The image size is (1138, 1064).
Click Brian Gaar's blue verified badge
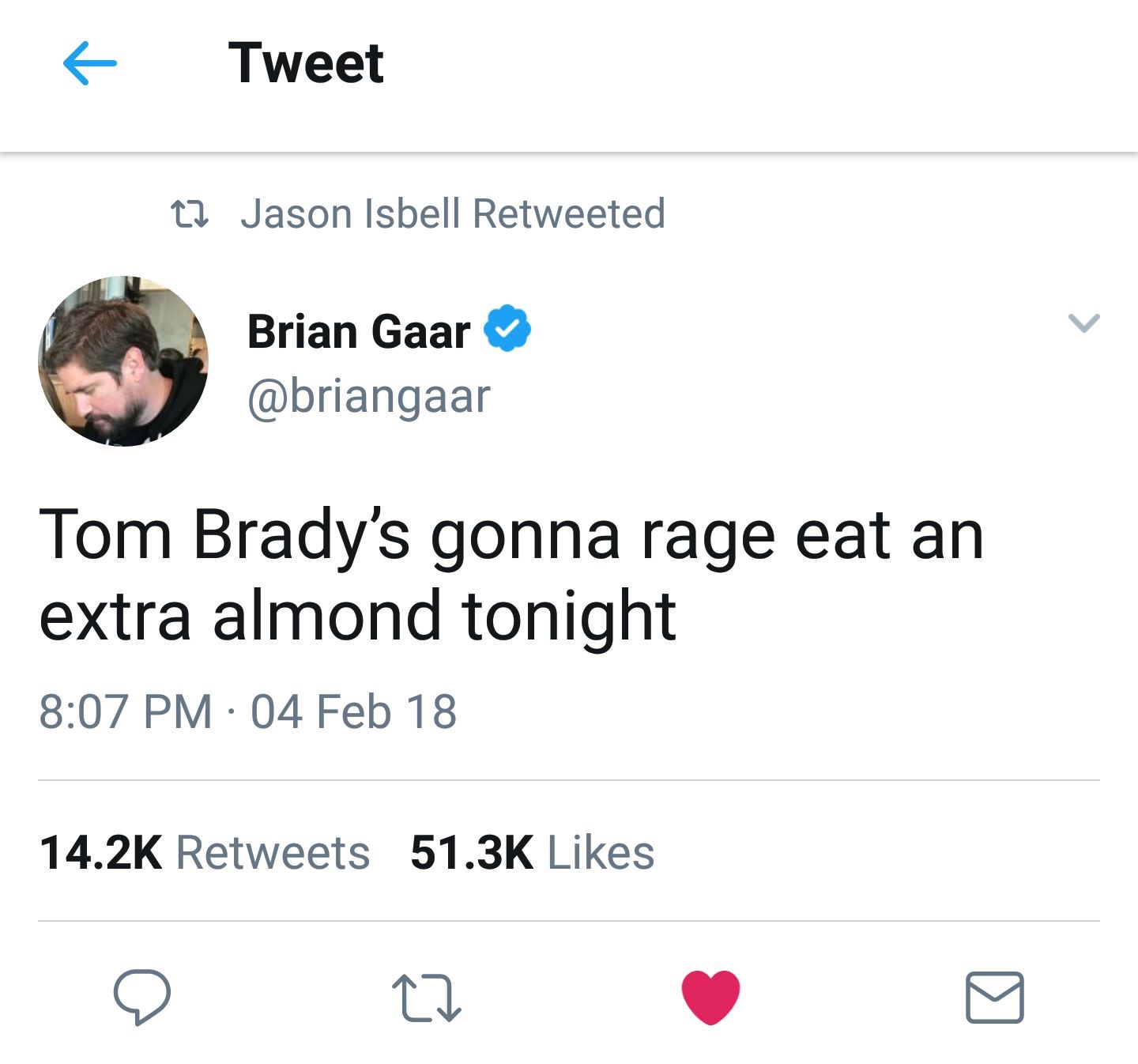pyautogui.click(x=507, y=328)
